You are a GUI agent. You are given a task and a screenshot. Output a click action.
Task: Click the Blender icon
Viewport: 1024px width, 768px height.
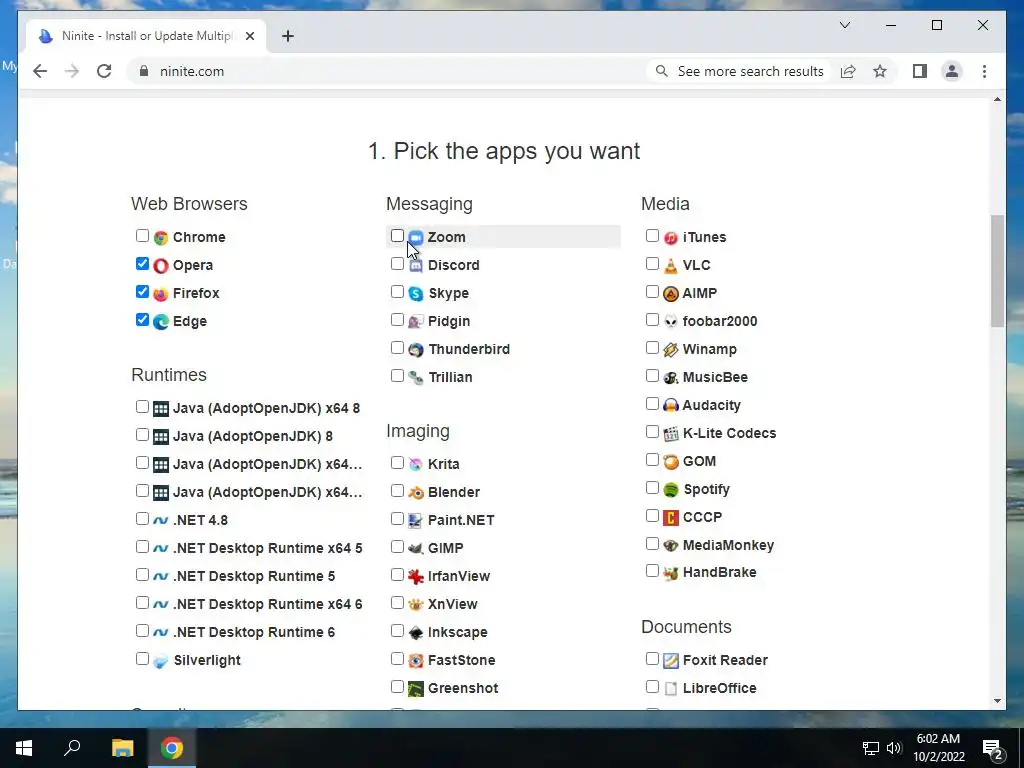coord(416,492)
